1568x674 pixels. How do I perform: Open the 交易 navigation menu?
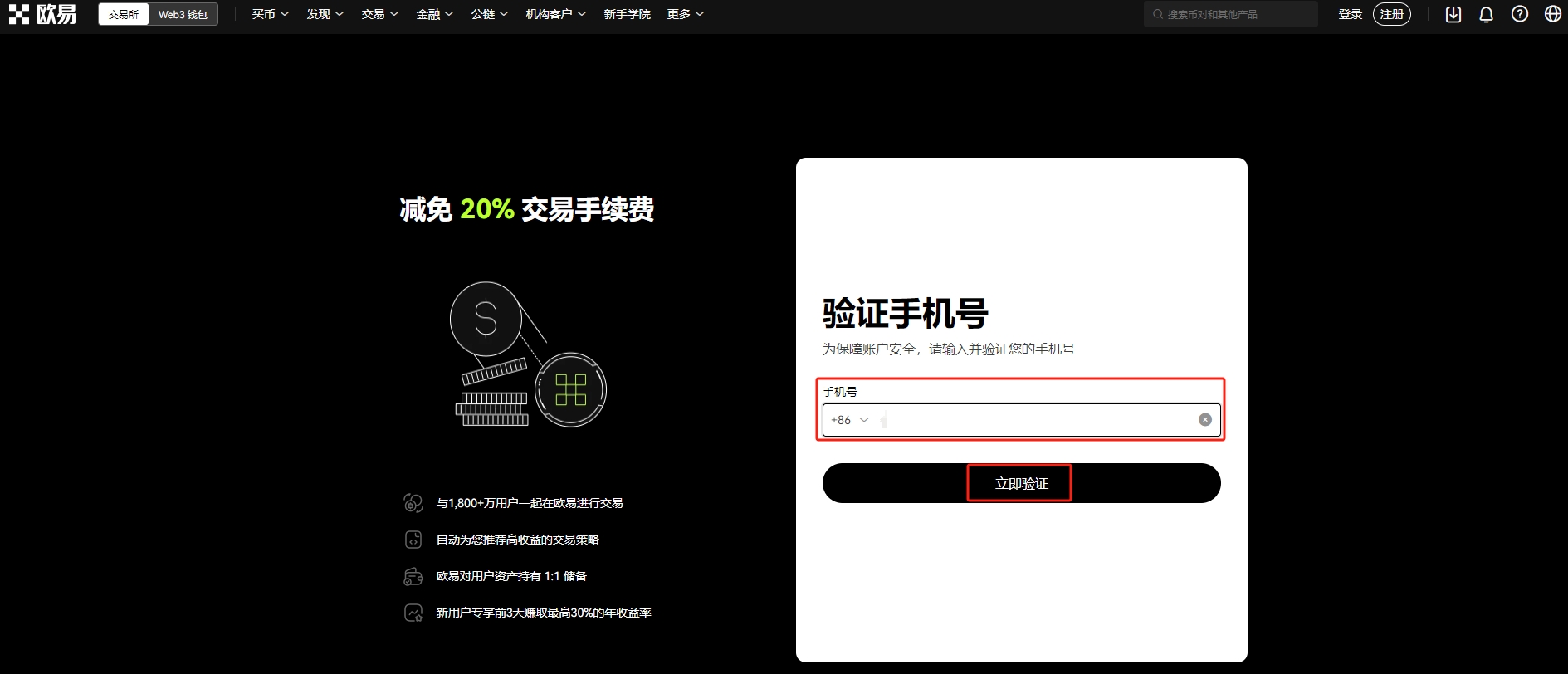379,14
